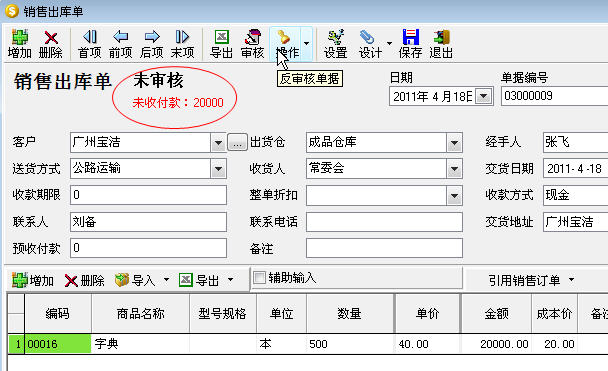
Task: Click the 经手人 field containing 张飞
Action: click(x=575, y=142)
